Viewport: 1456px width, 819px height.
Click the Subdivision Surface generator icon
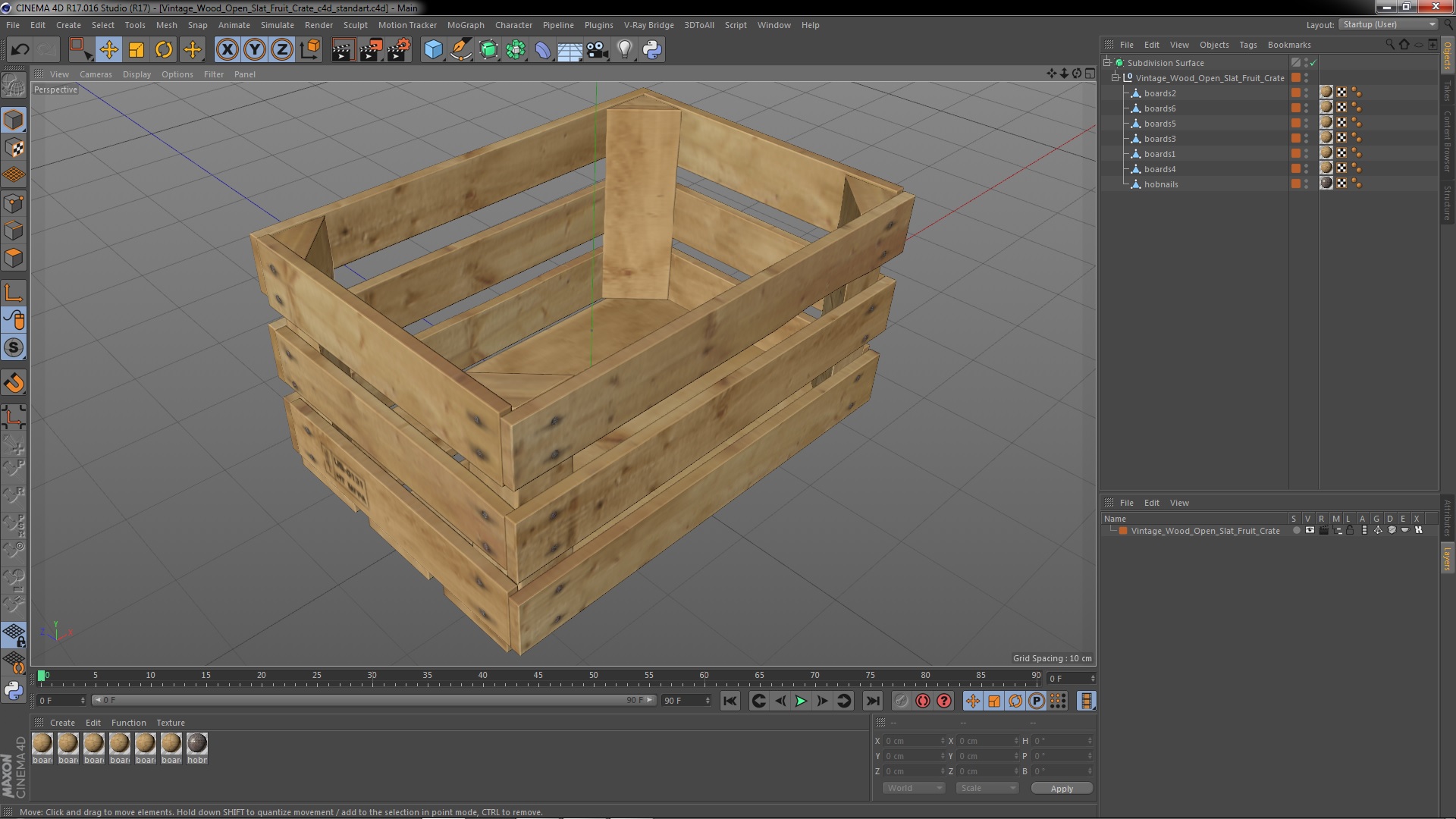[x=488, y=50]
